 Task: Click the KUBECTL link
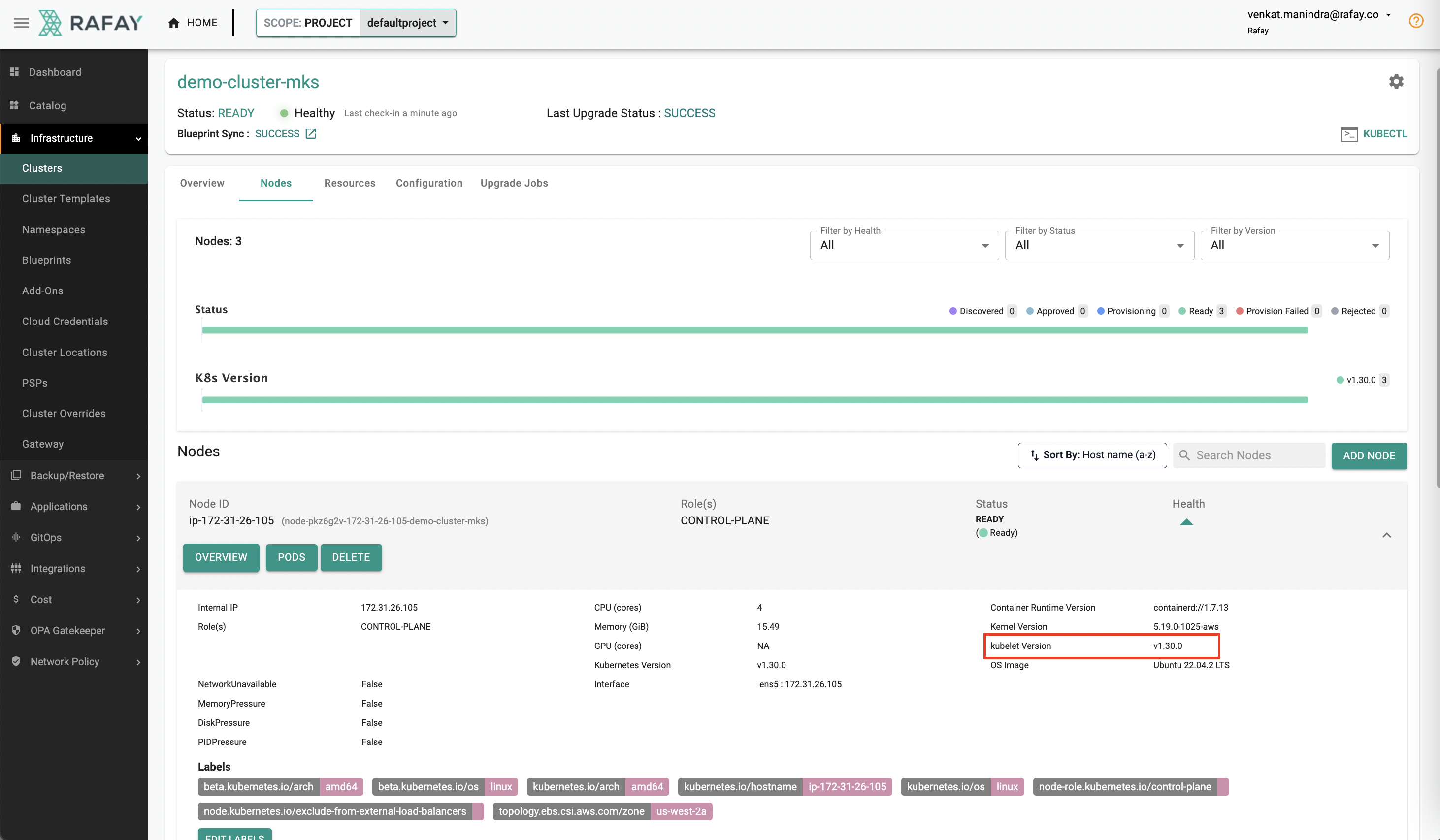(x=1385, y=134)
